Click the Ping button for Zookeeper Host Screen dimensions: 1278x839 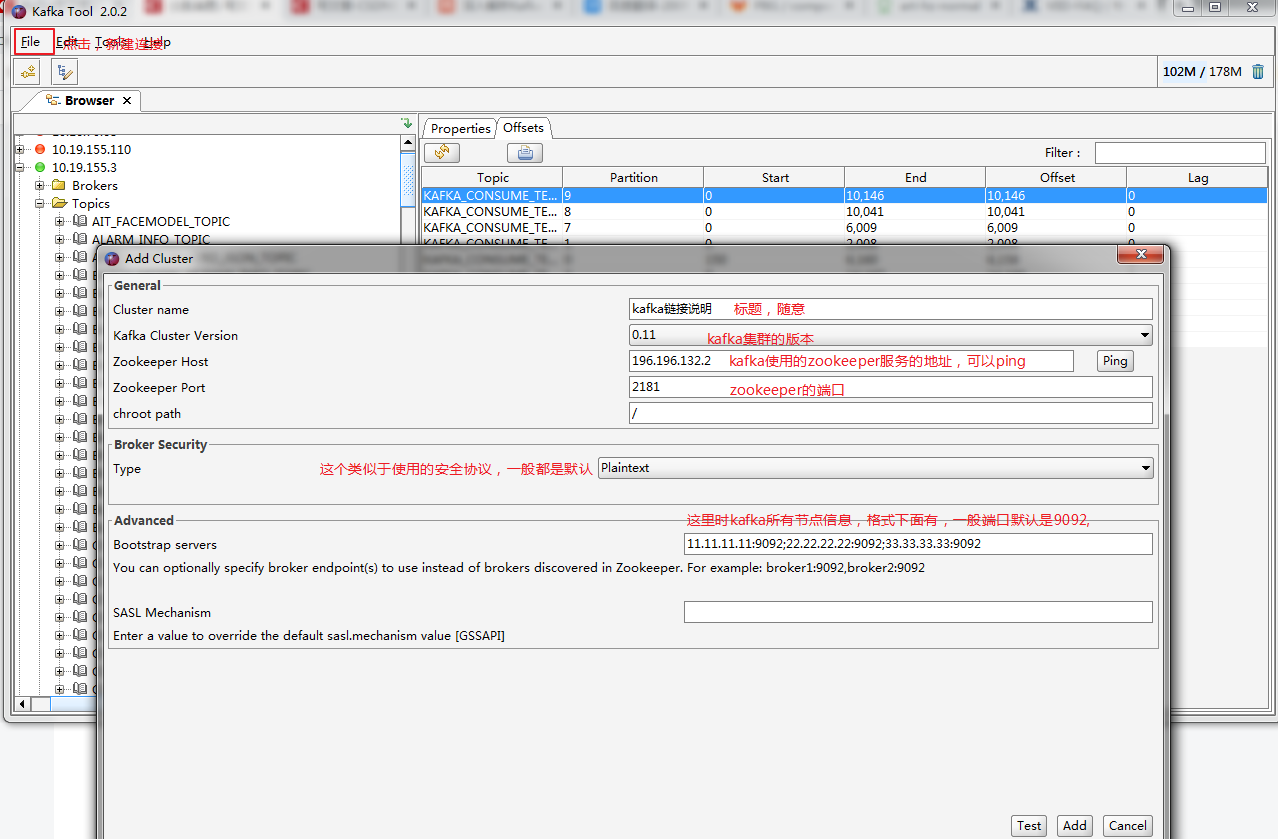1114,361
